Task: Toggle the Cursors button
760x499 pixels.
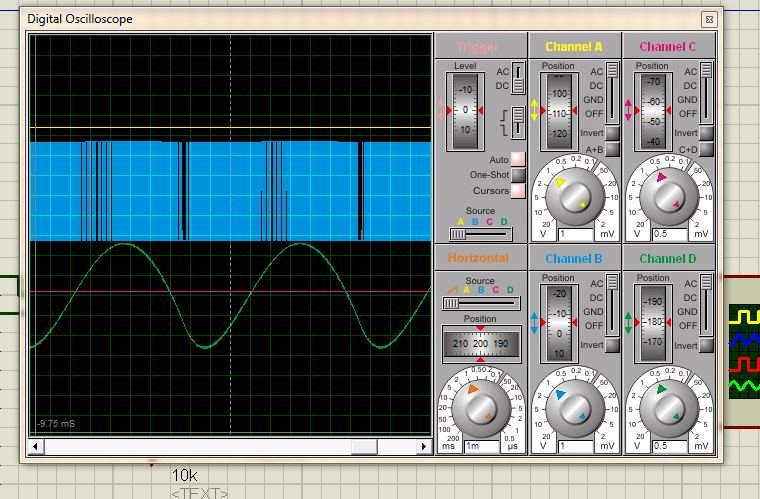Action: pyautogui.click(x=518, y=191)
